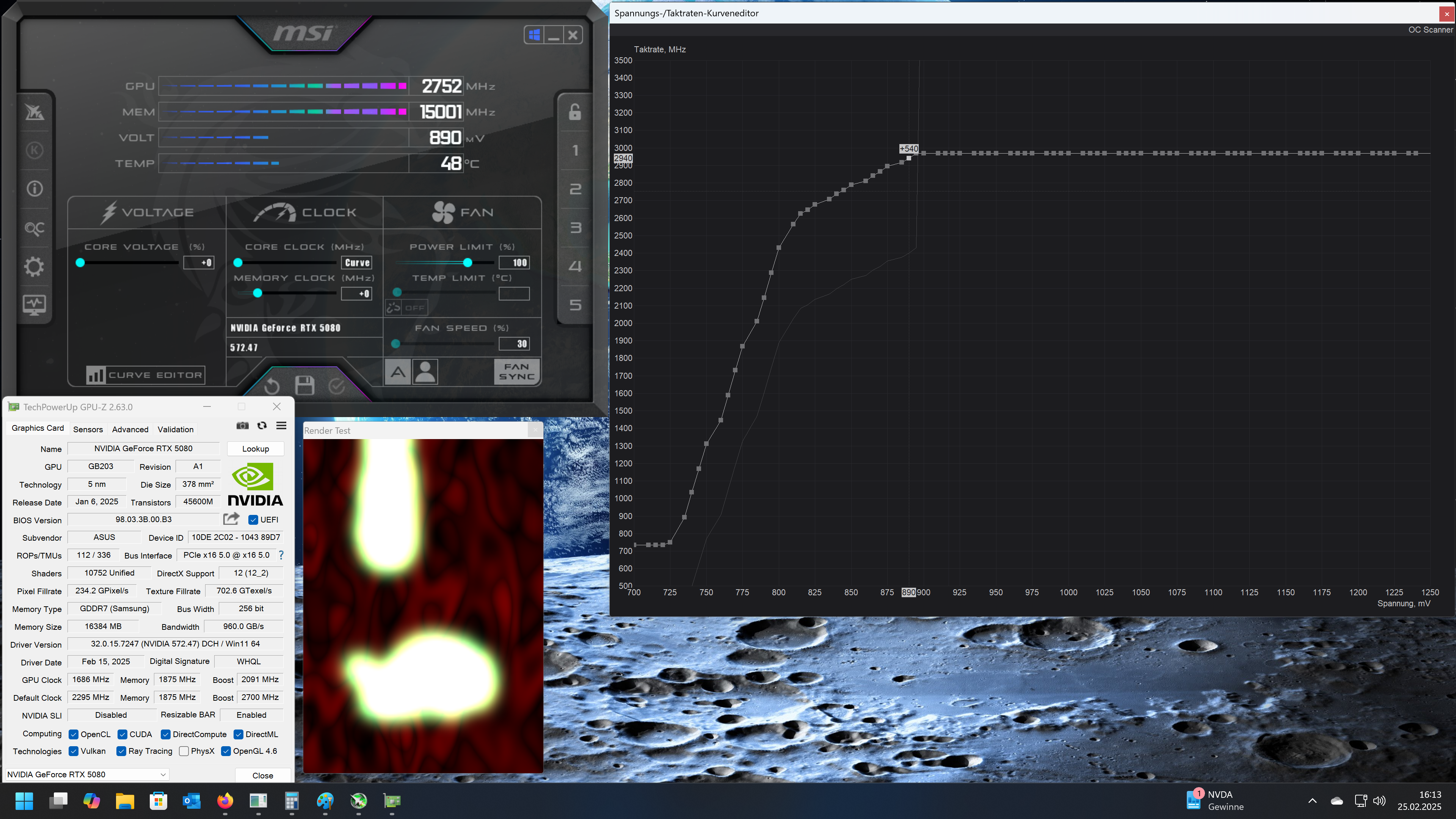Switch to the Sensors tab
The image size is (1456, 819).
[88, 430]
